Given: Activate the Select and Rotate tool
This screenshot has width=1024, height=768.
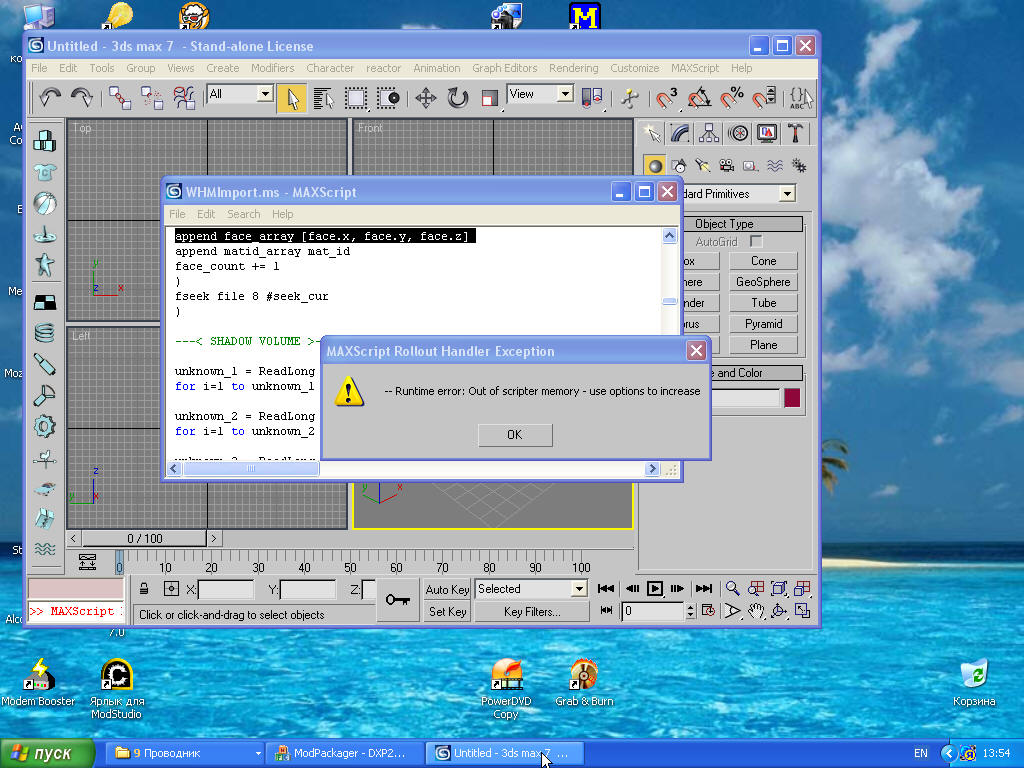Looking at the screenshot, I should [x=458, y=98].
